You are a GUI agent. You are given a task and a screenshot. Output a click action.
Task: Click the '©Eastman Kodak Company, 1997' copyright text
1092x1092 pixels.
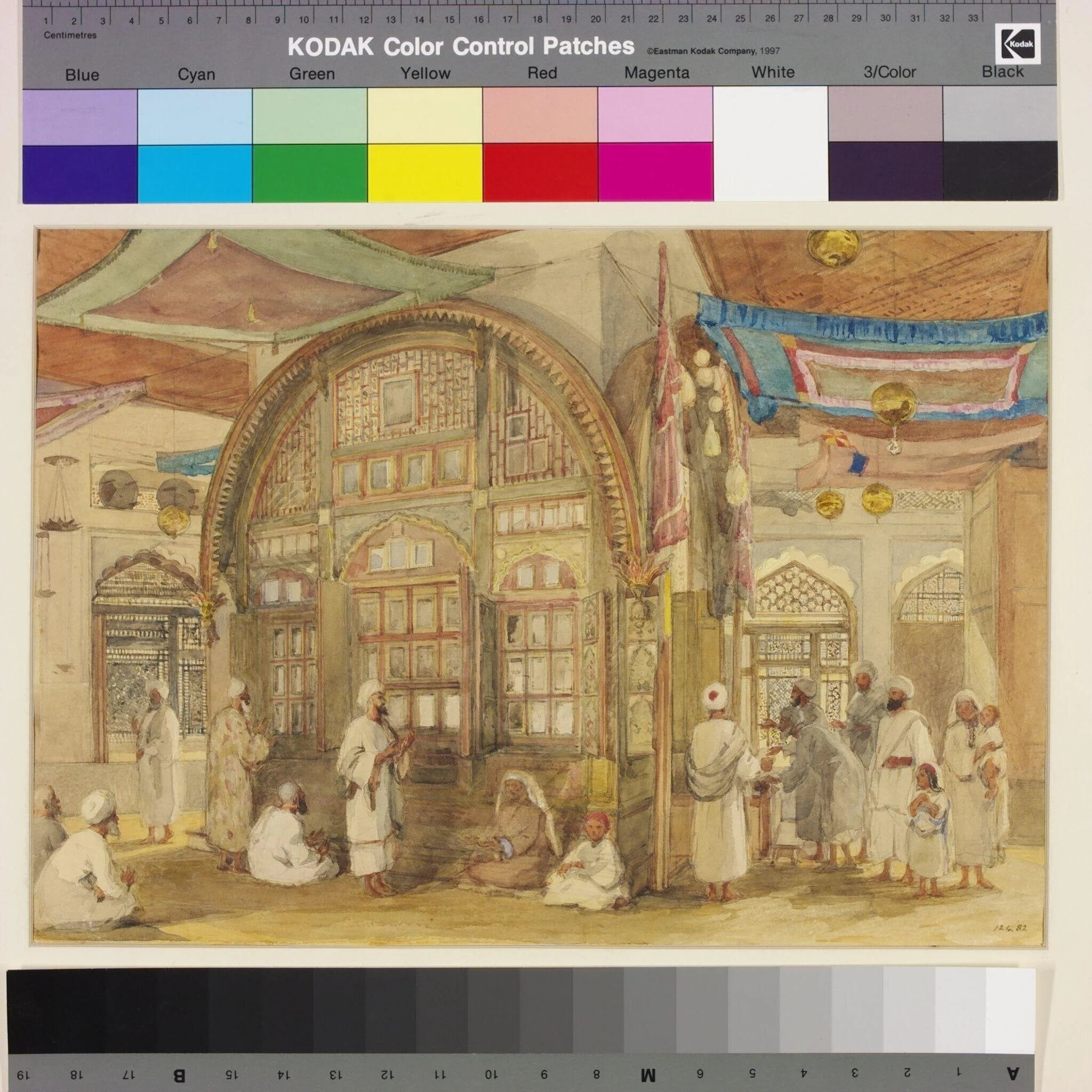point(713,51)
